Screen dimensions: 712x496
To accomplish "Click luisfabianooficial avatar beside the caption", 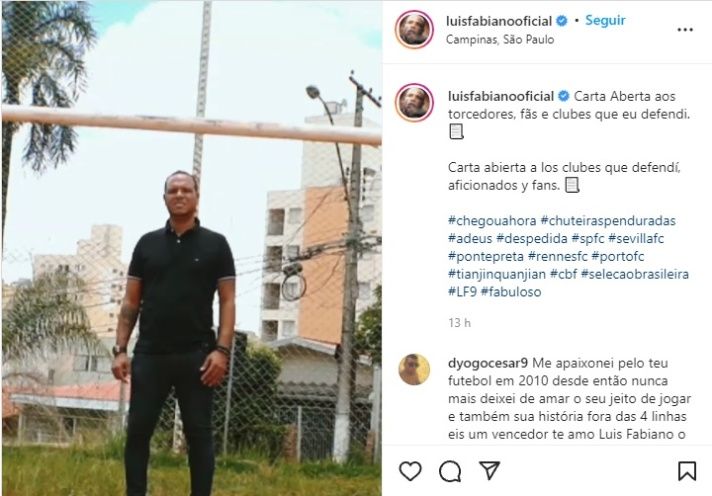I will pyautogui.click(x=414, y=102).
